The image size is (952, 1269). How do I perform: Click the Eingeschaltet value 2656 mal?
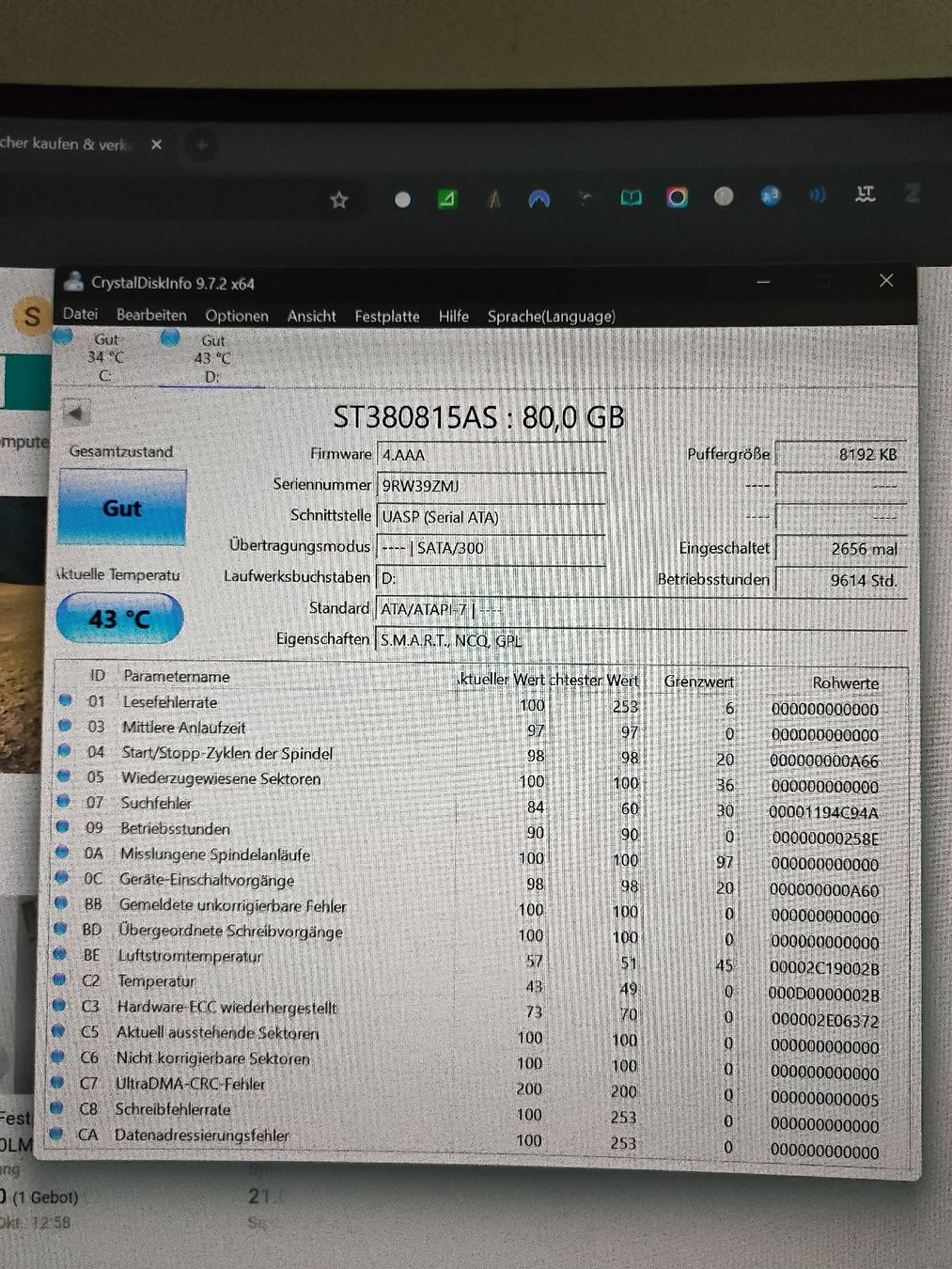pyautogui.click(x=840, y=549)
